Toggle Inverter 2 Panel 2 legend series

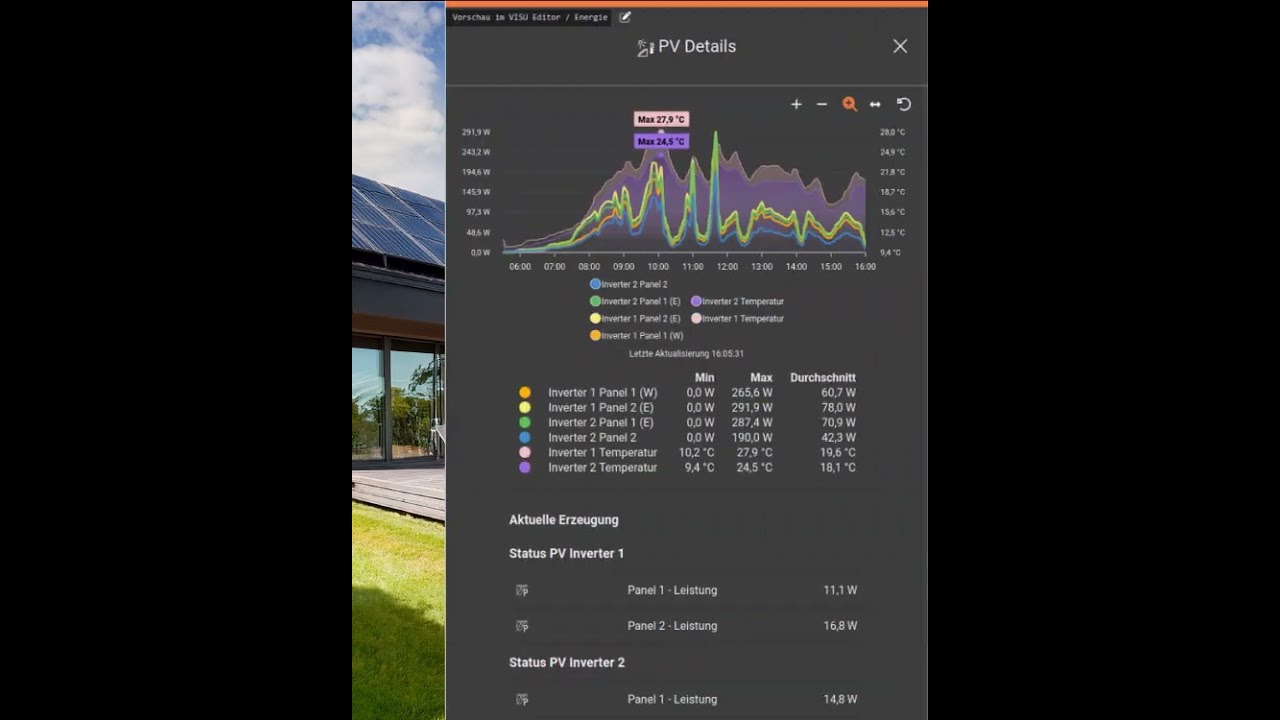click(x=629, y=284)
